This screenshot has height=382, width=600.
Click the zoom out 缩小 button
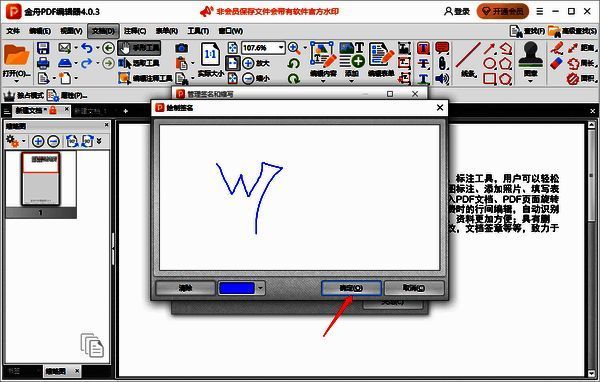[x=256, y=78]
